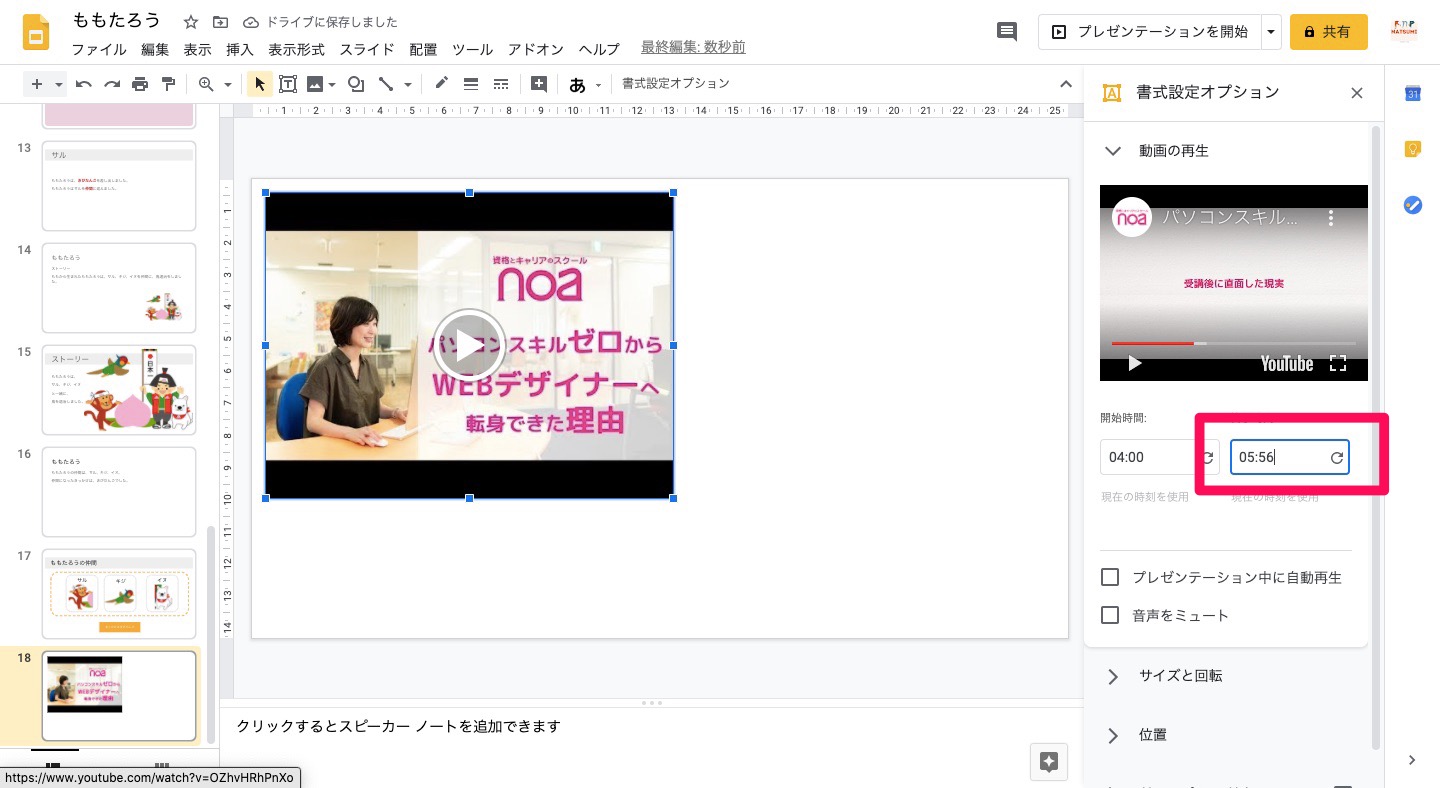Open the ヘルプ menu
This screenshot has width=1440, height=788.
[x=599, y=49]
